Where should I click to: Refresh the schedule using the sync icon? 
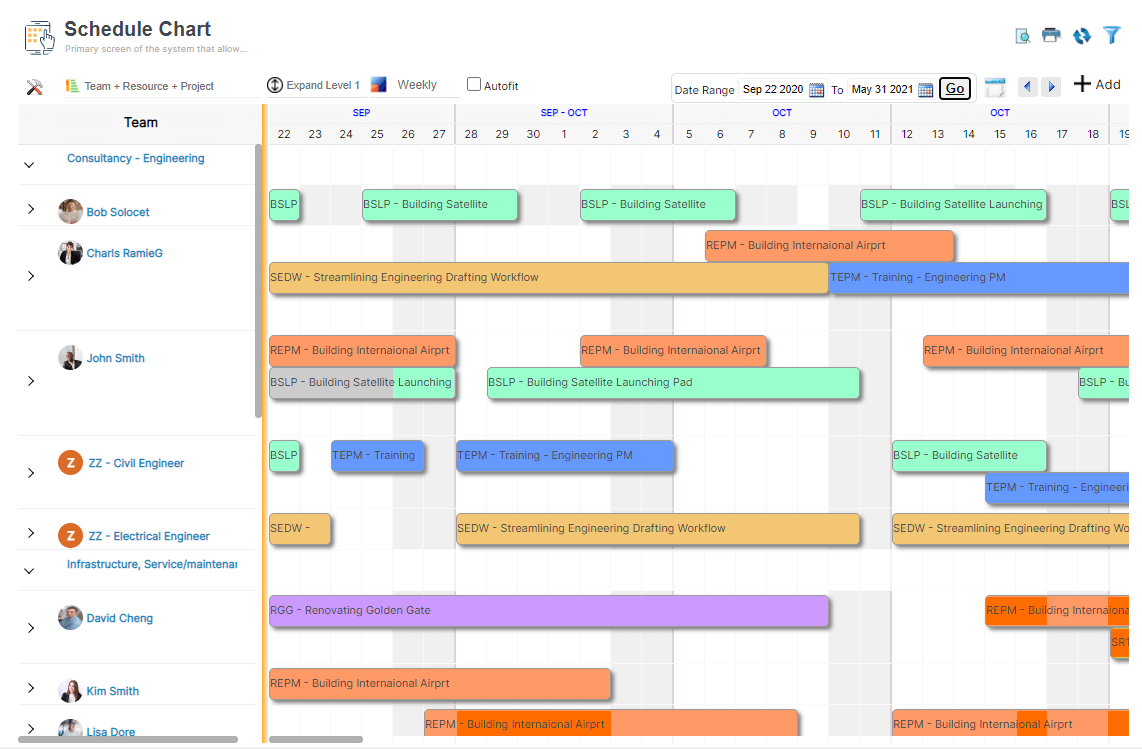tap(1081, 35)
